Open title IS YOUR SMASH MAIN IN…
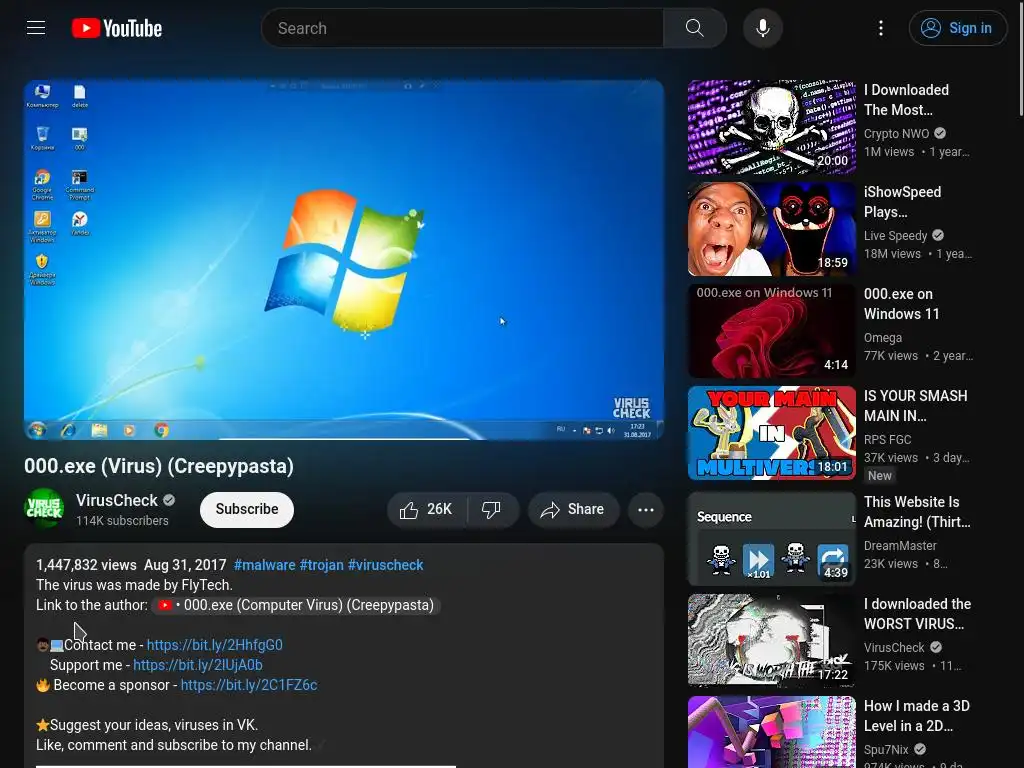Screen dimensions: 1024x768 916,406
